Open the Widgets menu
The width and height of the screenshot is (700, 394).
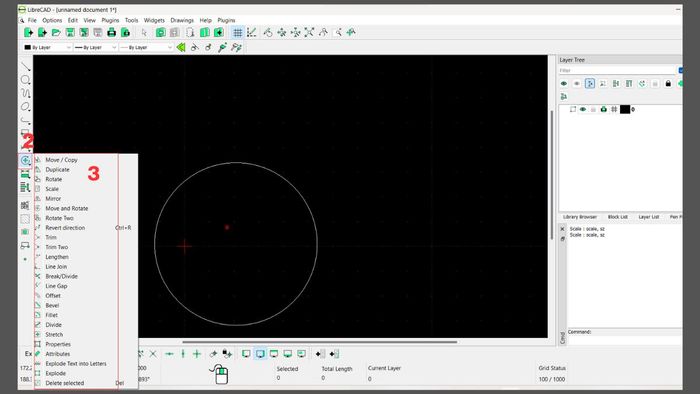(154, 21)
